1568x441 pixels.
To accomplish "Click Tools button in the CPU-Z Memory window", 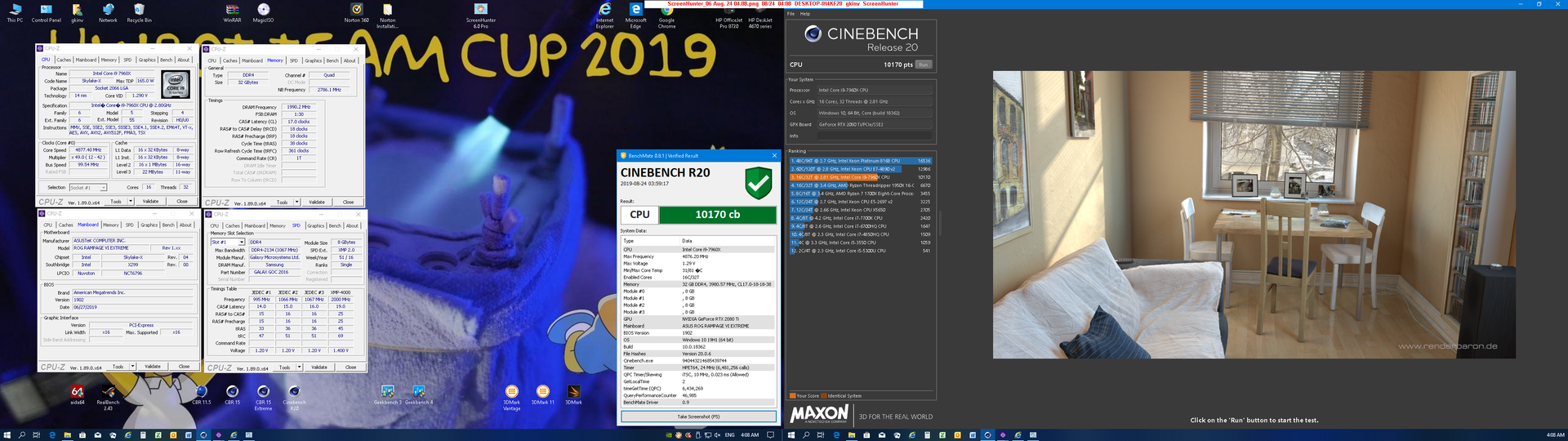I will pos(282,202).
